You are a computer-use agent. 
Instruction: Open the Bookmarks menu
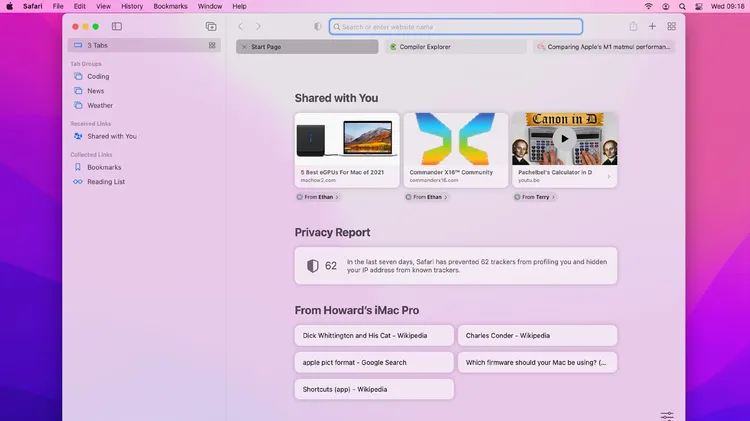pos(170,6)
